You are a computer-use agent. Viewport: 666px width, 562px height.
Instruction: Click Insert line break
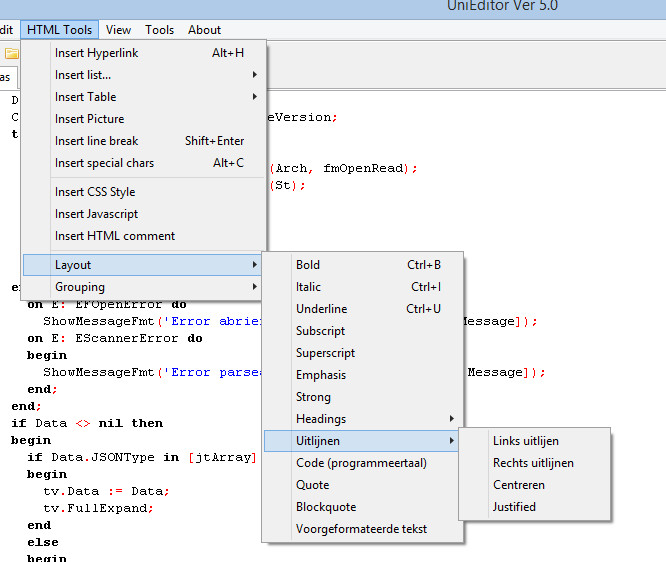coord(97,141)
